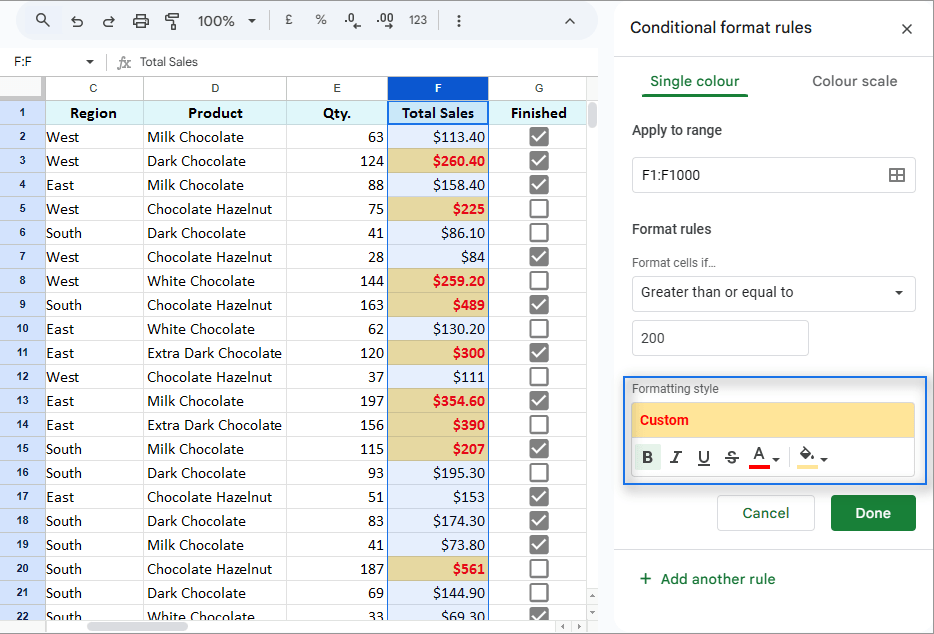Image resolution: width=934 pixels, height=634 pixels.
Task: Click Add another rule
Action: click(x=707, y=579)
